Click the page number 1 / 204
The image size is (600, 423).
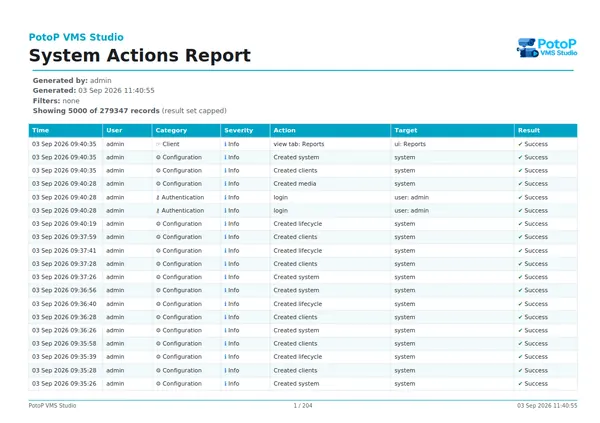coord(303,405)
